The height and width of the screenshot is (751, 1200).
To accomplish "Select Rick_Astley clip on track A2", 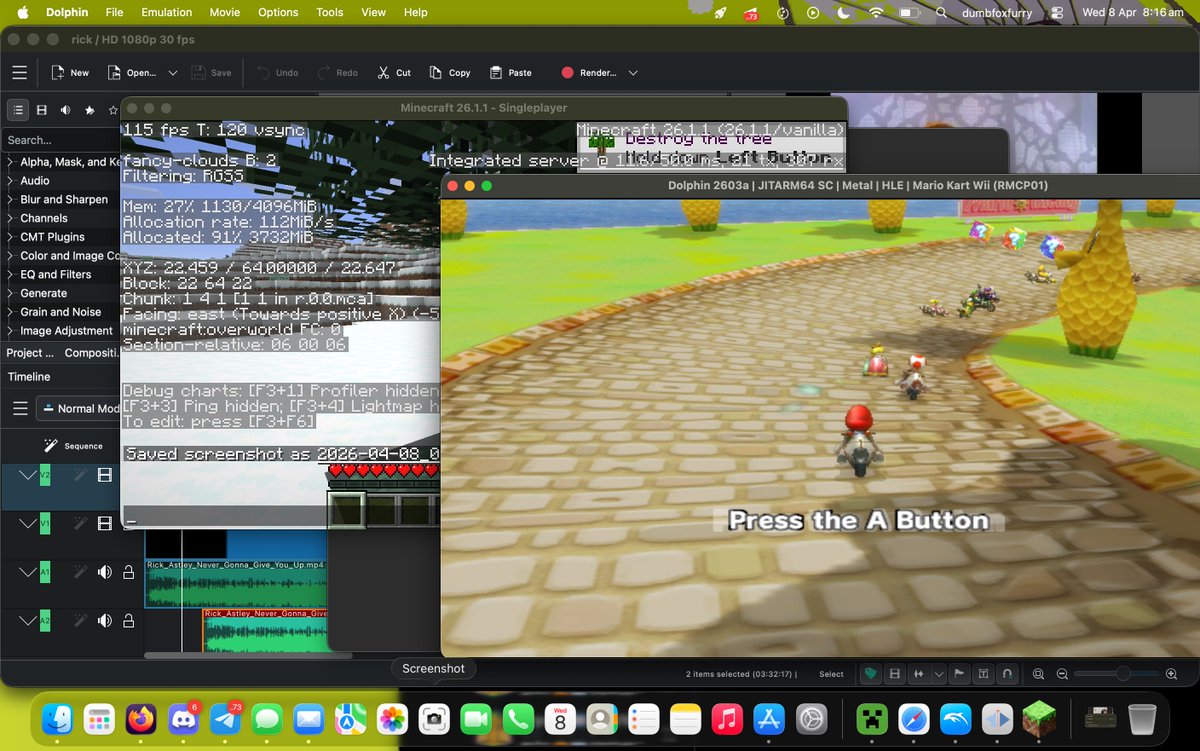I will point(266,631).
